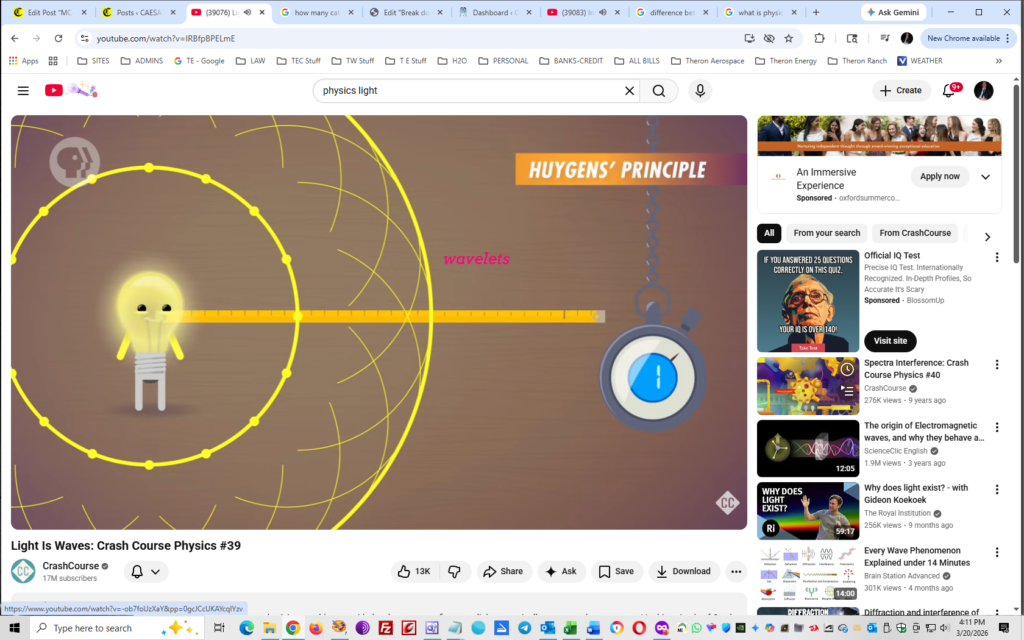Clear the search box with X

pos(629,90)
